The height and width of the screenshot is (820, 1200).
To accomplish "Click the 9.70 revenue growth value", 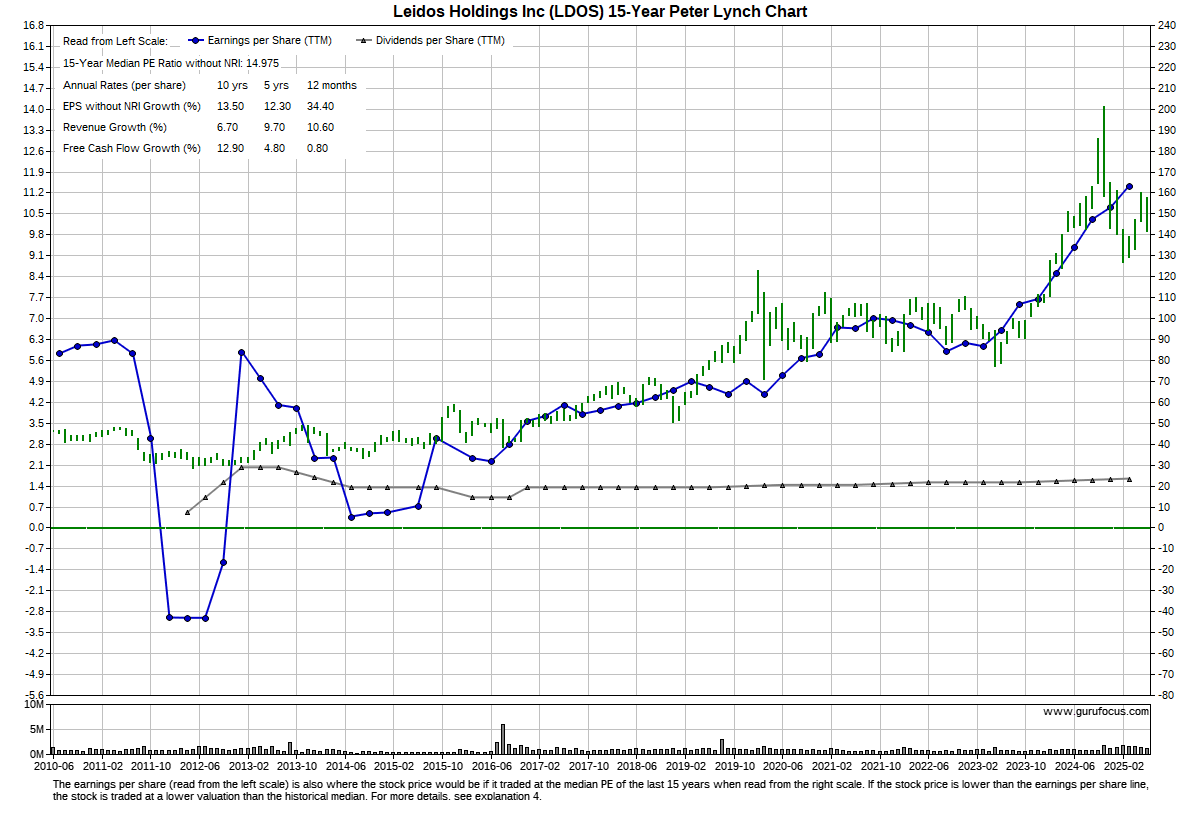I will (275, 127).
